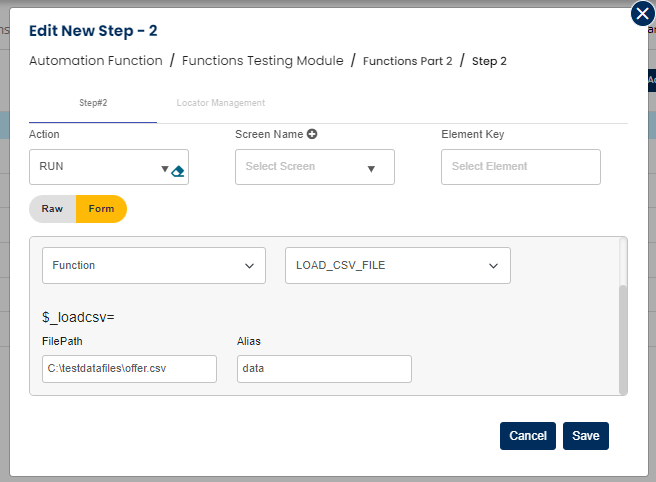
Task: Click the Cancel button
Action: [x=527, y=436]
